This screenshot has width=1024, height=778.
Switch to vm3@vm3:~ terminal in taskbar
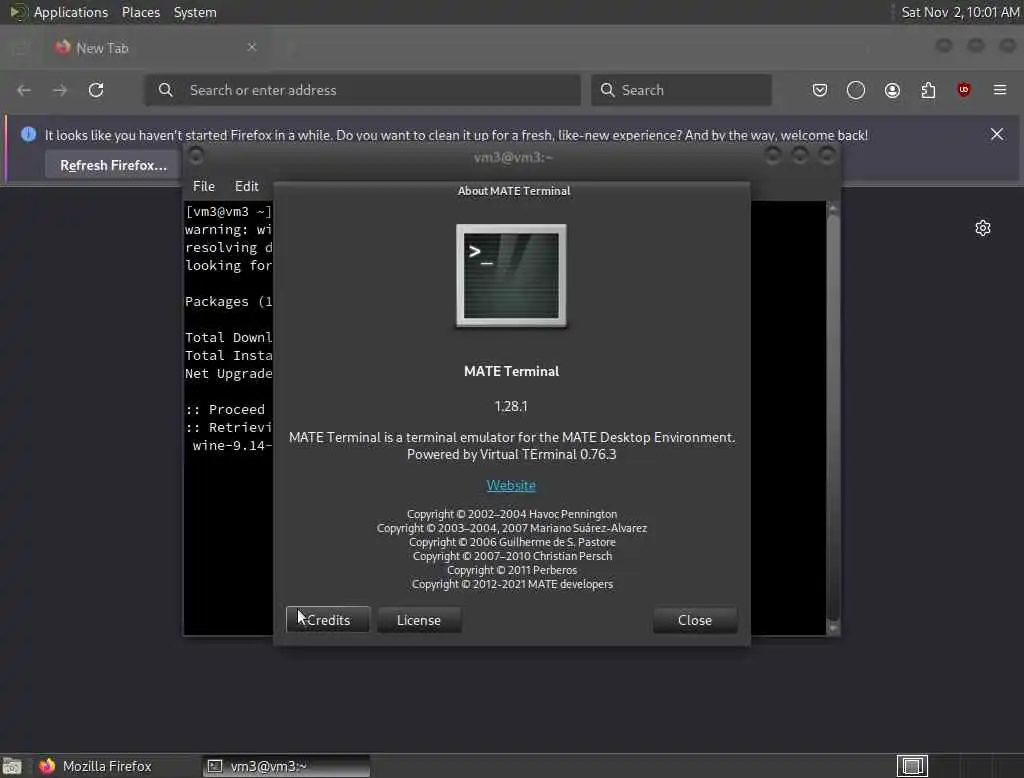pos(286,766)
